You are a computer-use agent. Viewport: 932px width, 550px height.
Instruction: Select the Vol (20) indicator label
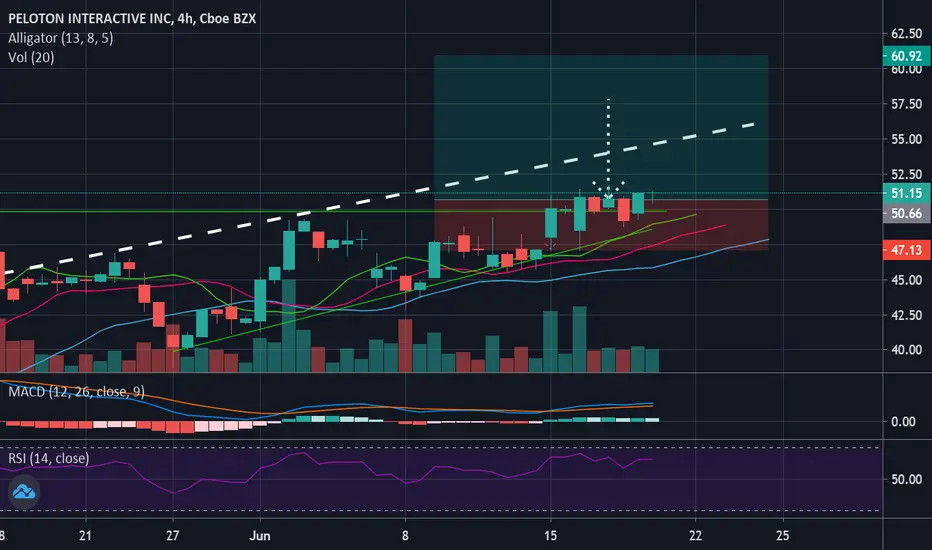[x=31, y=58]
